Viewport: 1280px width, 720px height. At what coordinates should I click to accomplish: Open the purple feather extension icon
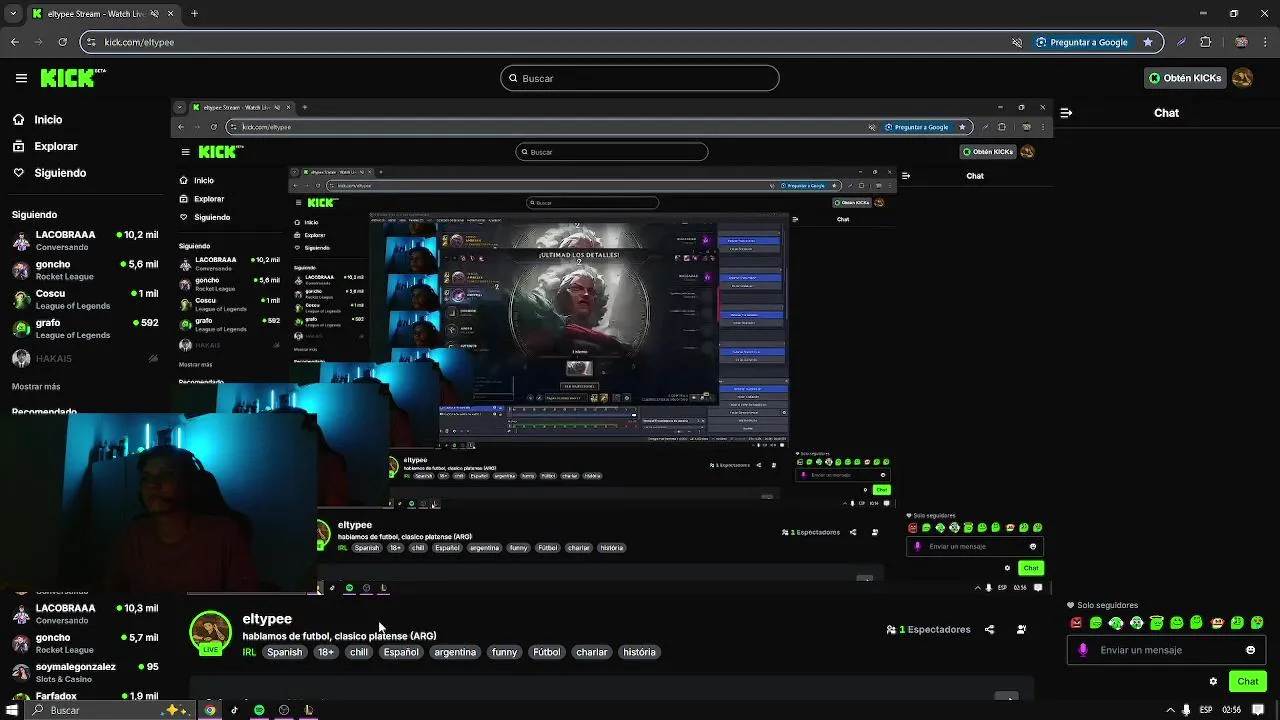(x=1181, y=42)
